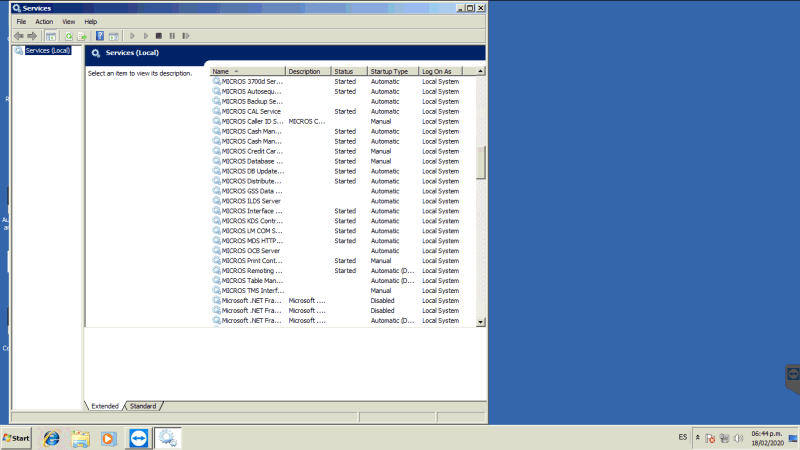Screen dimensions: 800x450
Task: Click the Services gear icon on the taskbar
Action: pyautogui.click(x=167, y=438)
